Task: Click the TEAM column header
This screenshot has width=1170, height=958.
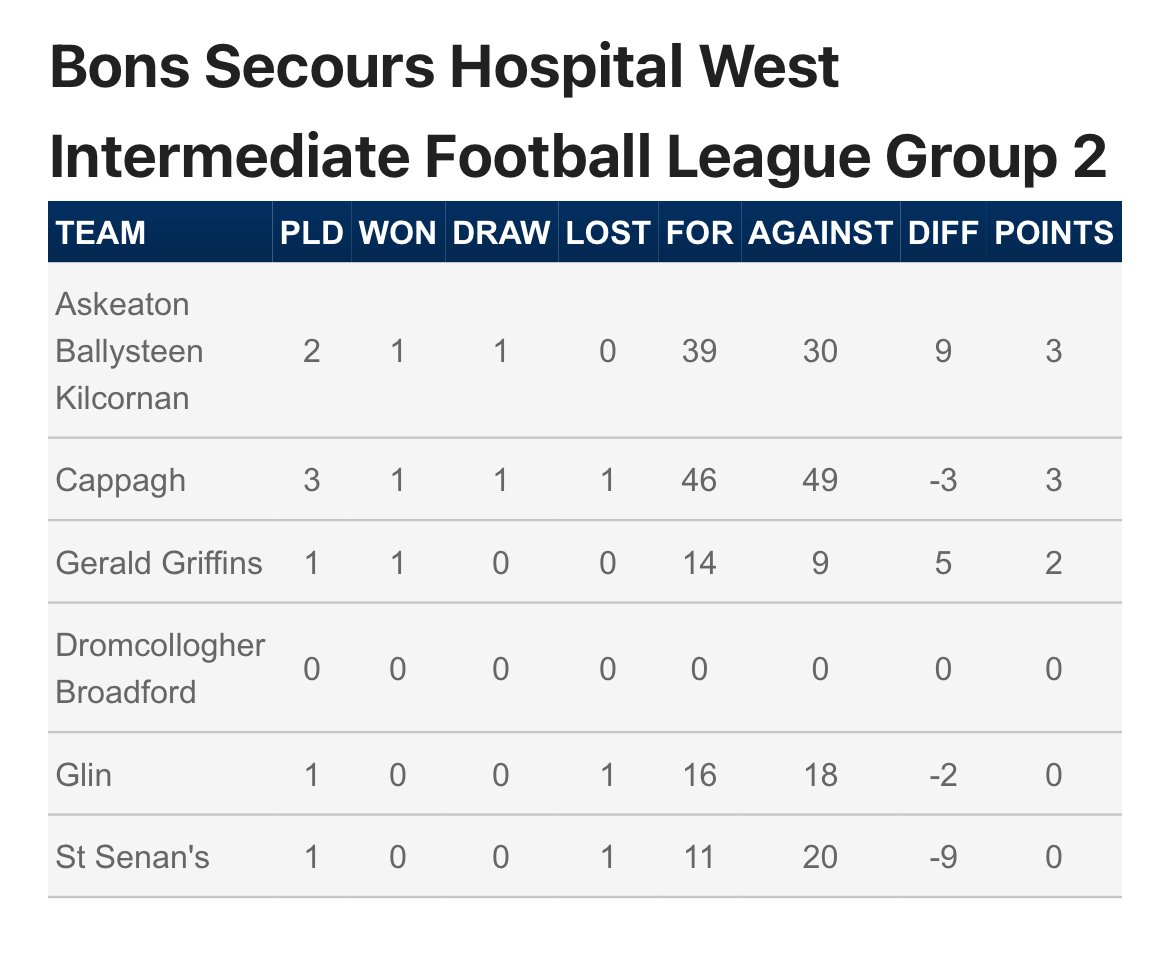Action: [101, 233]
